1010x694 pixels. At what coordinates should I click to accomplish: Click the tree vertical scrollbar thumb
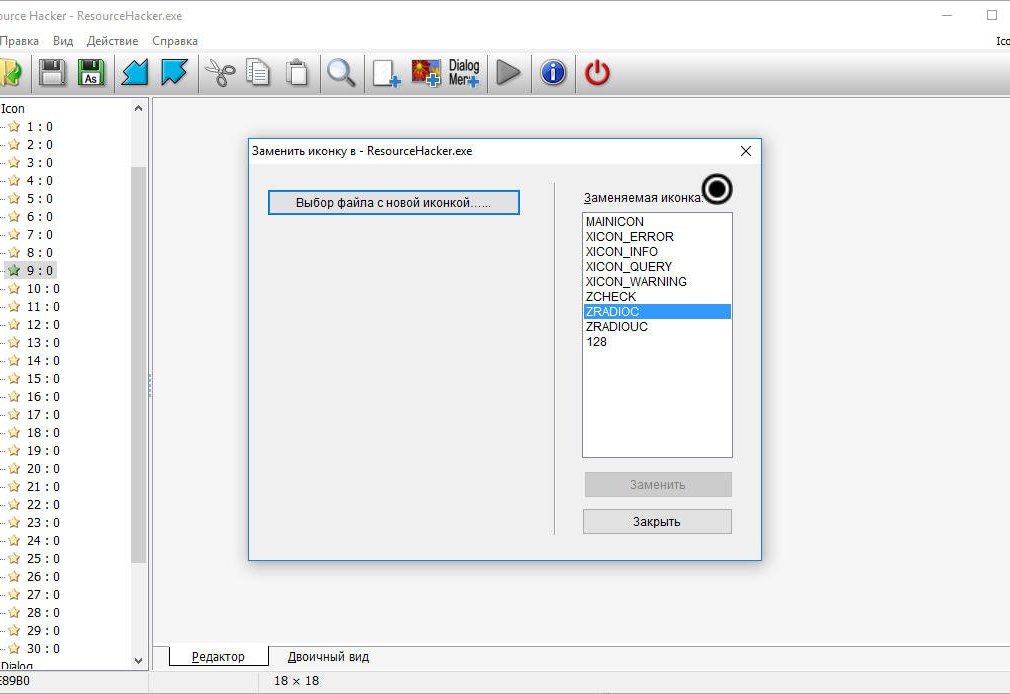(x=138, y=364)
